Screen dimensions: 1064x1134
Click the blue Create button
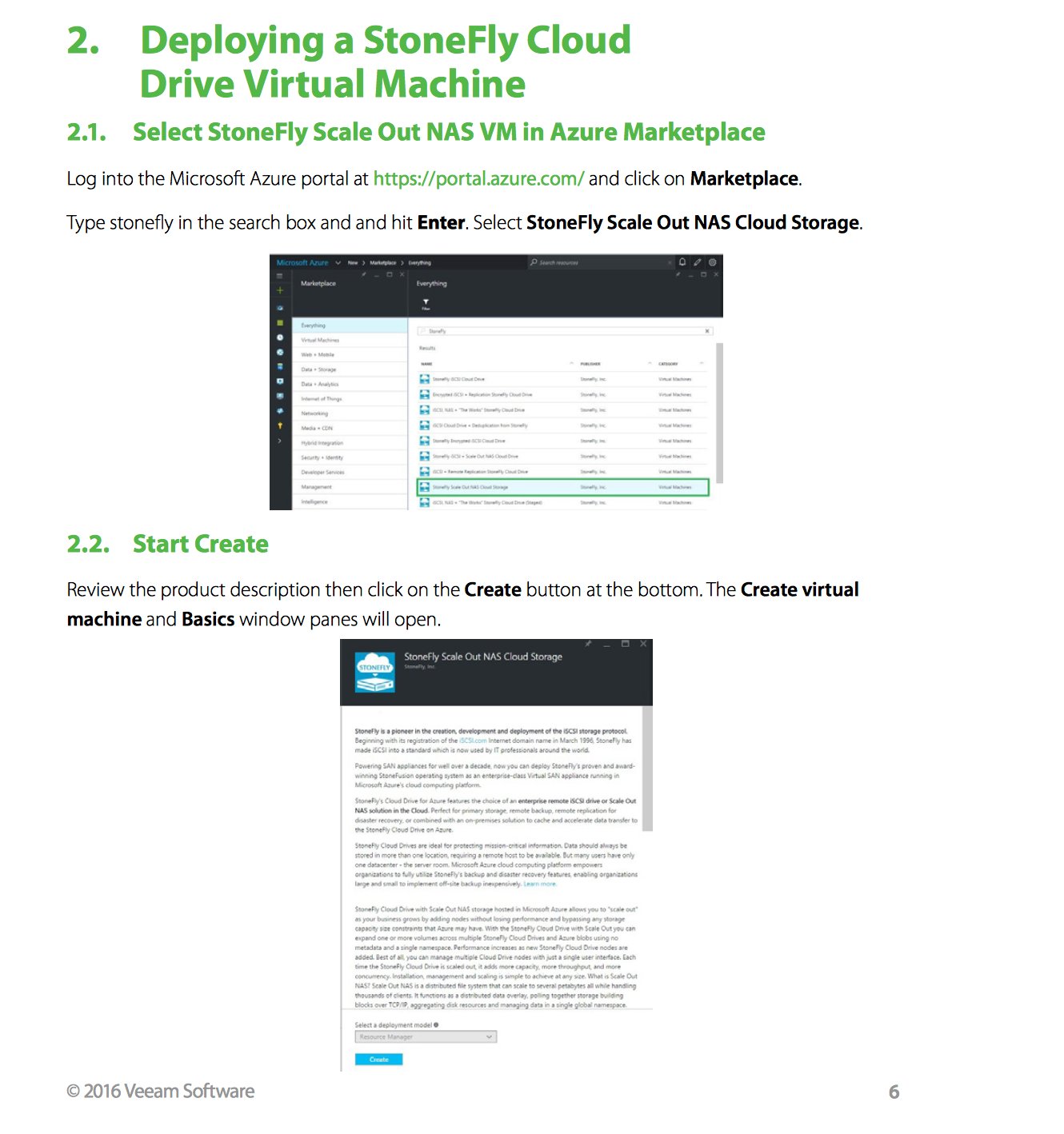(378, 1059)
